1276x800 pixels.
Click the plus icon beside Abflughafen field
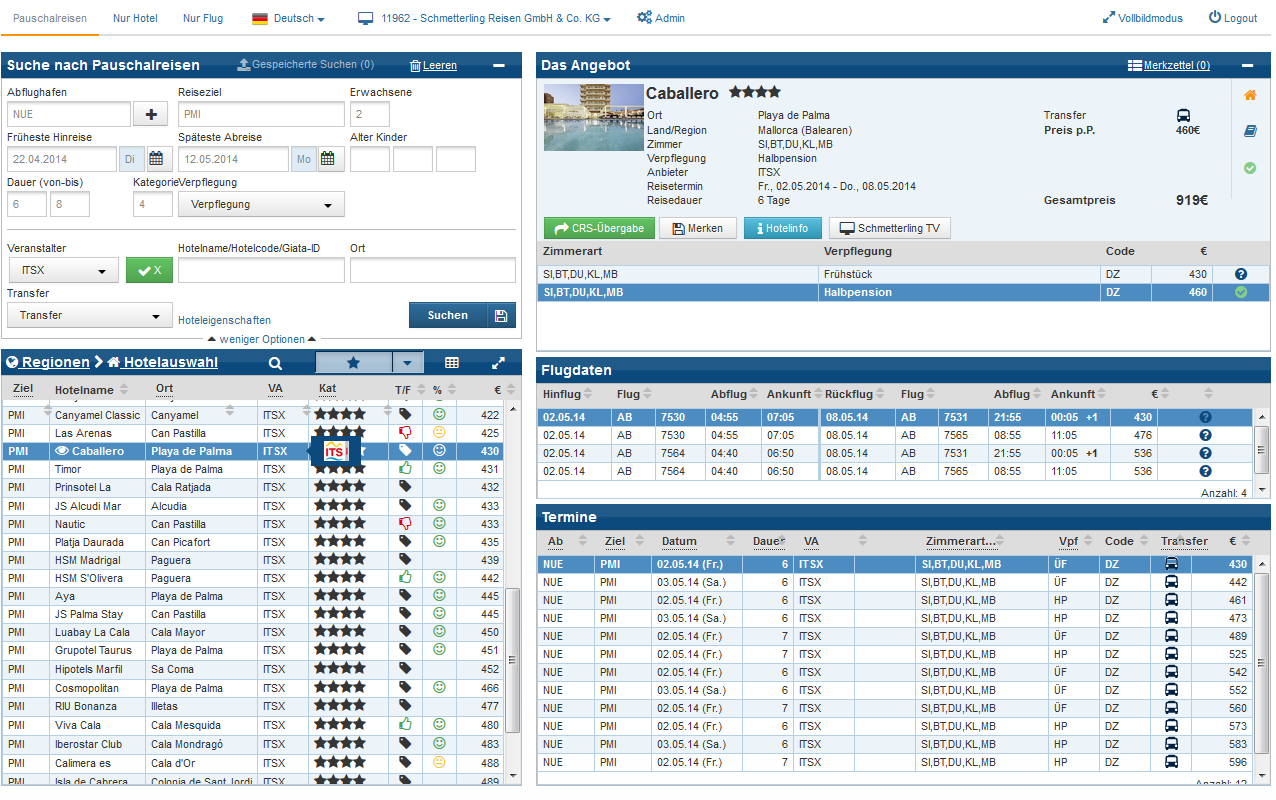151,114
